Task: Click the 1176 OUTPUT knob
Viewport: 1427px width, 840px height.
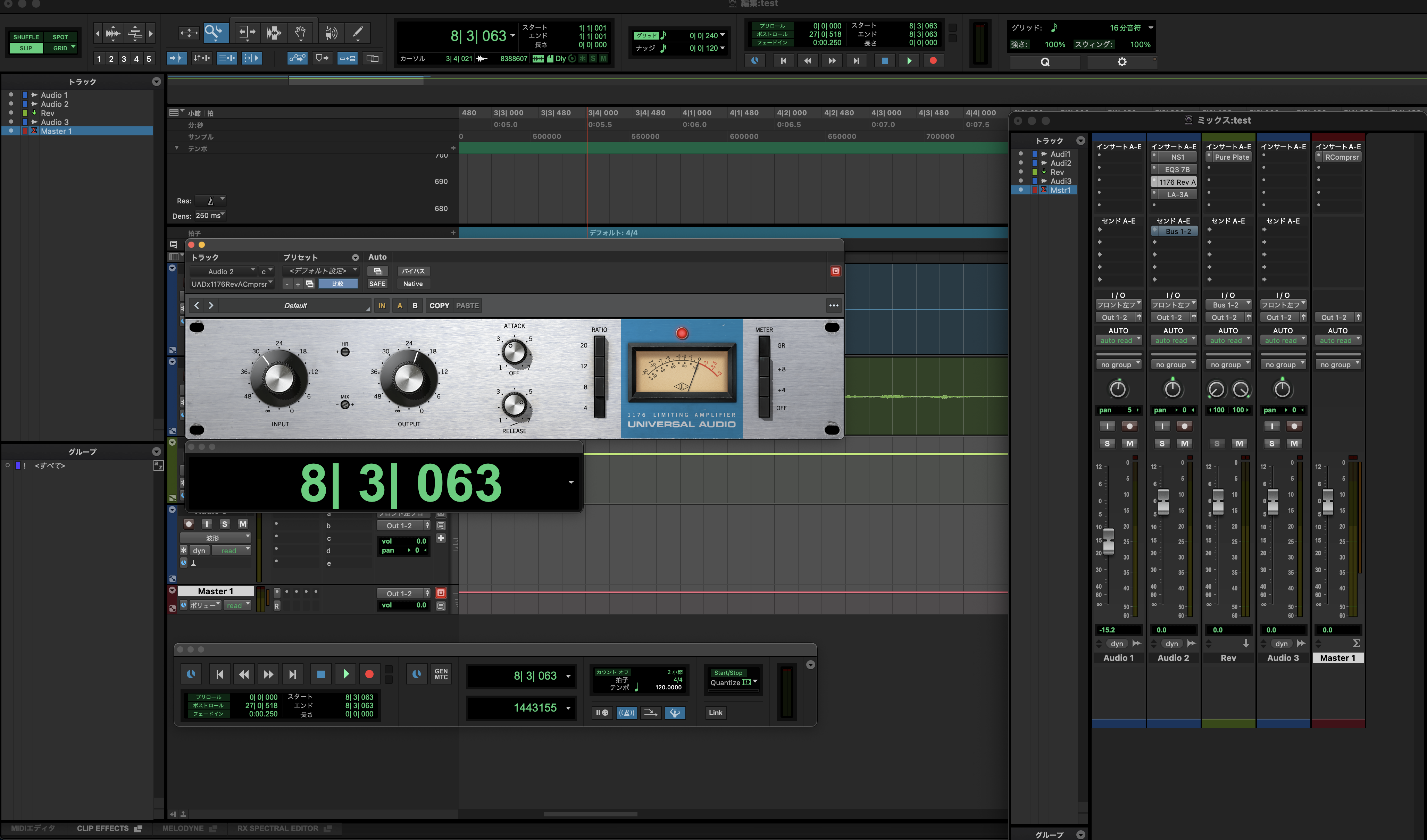Action: pyautogui.click(x=408, y=379)
